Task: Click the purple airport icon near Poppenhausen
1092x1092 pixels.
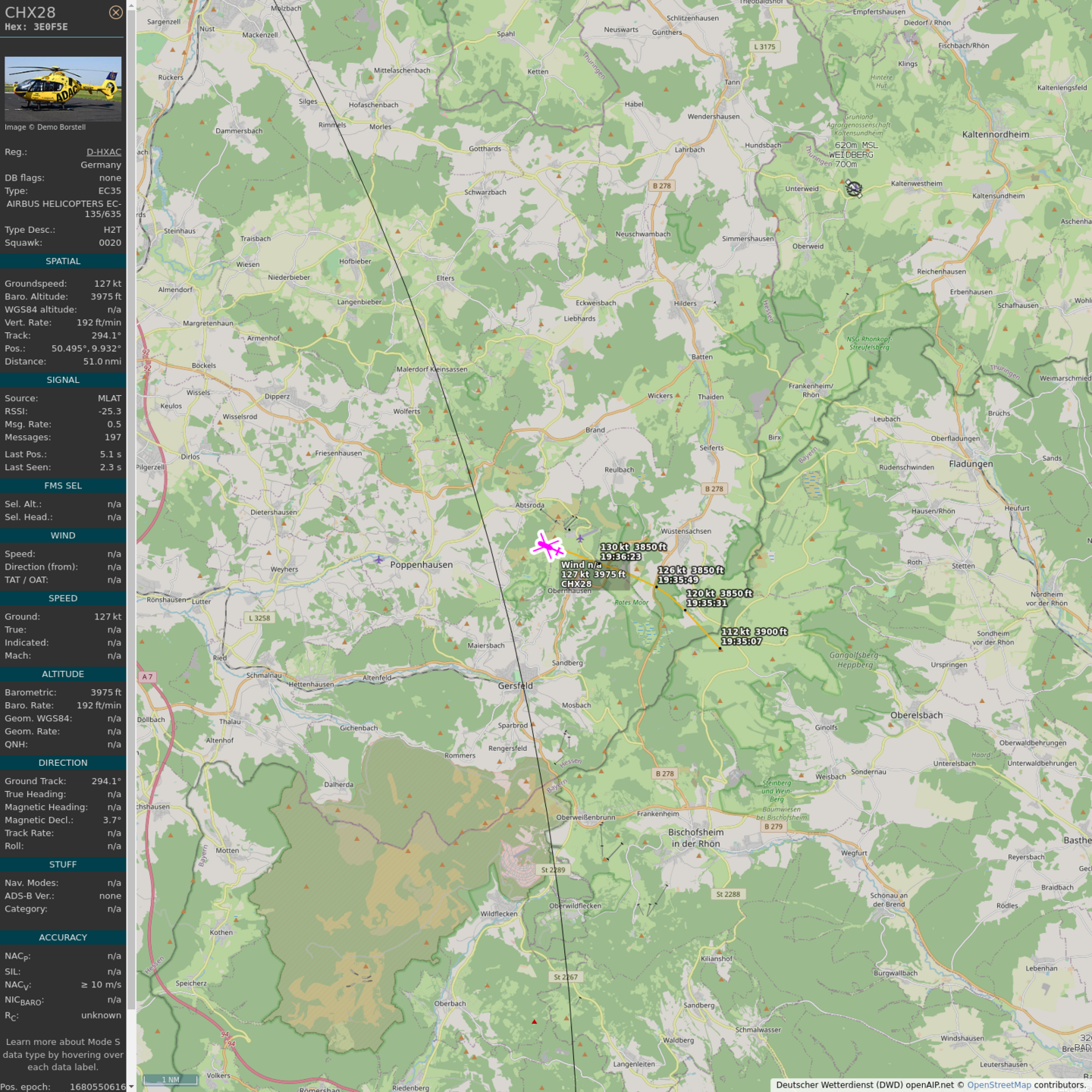Action: (378, 560)
